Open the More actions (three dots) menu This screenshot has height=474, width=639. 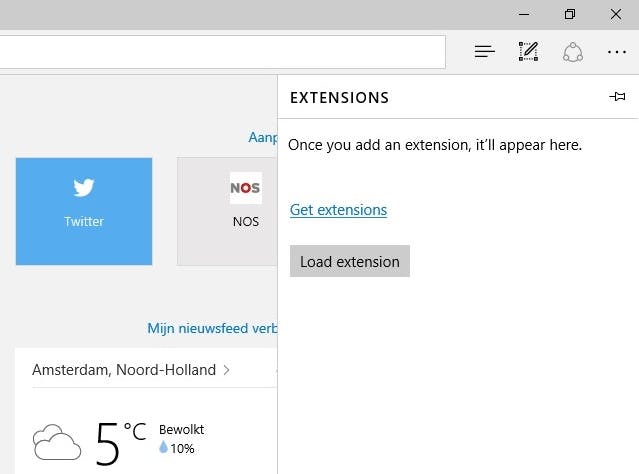pos(616,52)
